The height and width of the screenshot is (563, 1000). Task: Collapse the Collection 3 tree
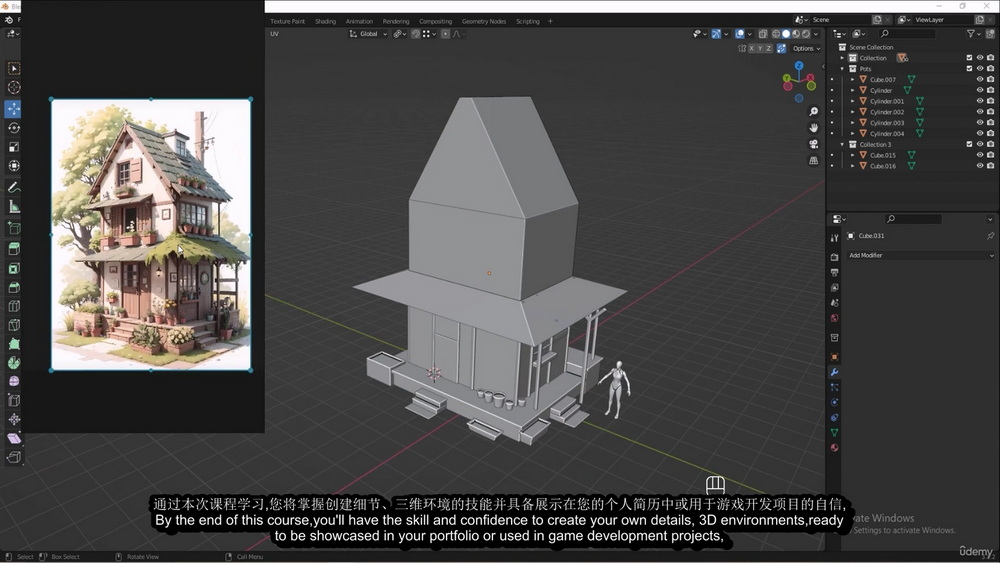click(842, 145)
